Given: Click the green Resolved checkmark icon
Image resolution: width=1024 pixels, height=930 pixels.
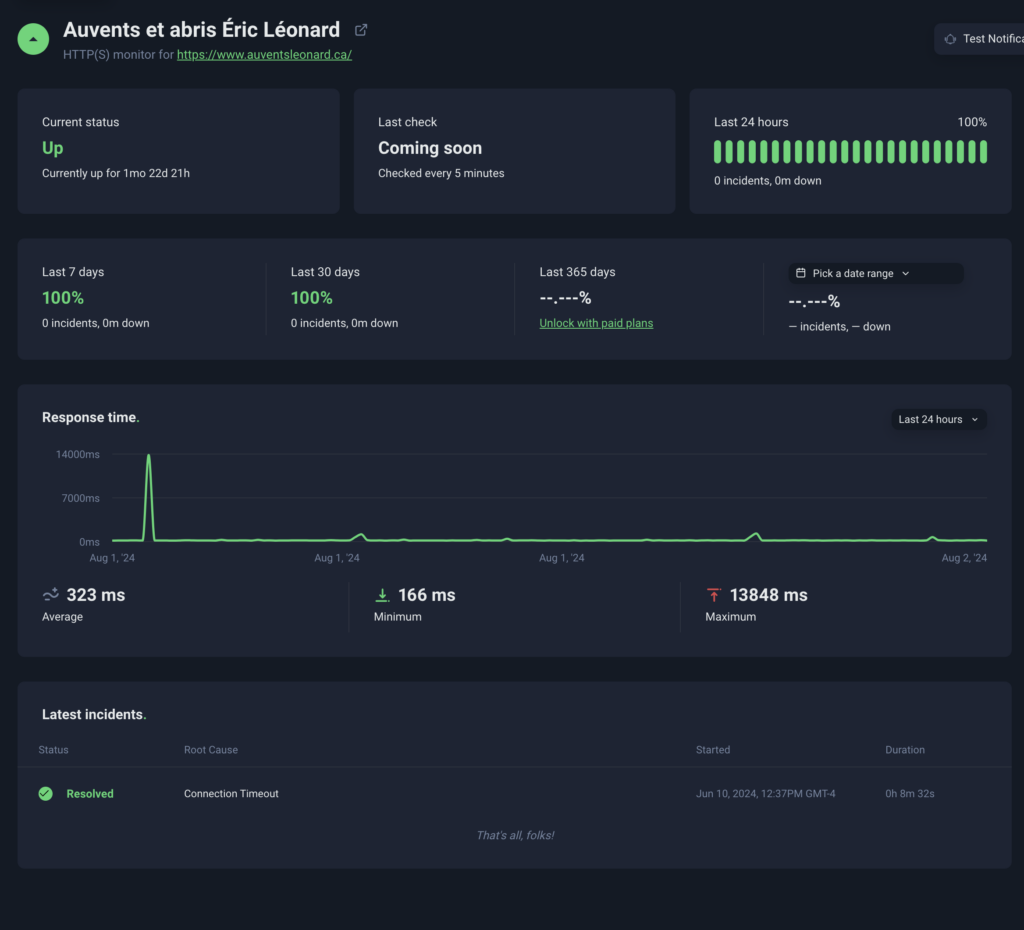Looking at the screenshot, I should [x=45, y=794].
